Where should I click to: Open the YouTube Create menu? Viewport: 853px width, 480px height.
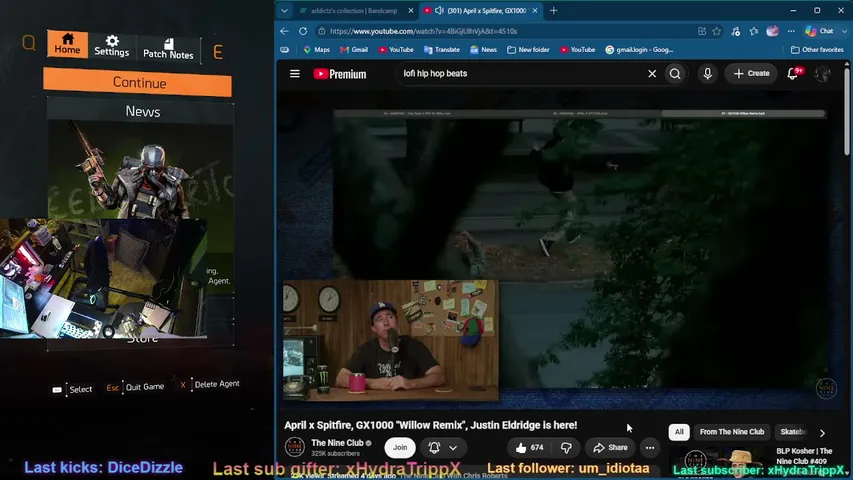pos(751,73)
